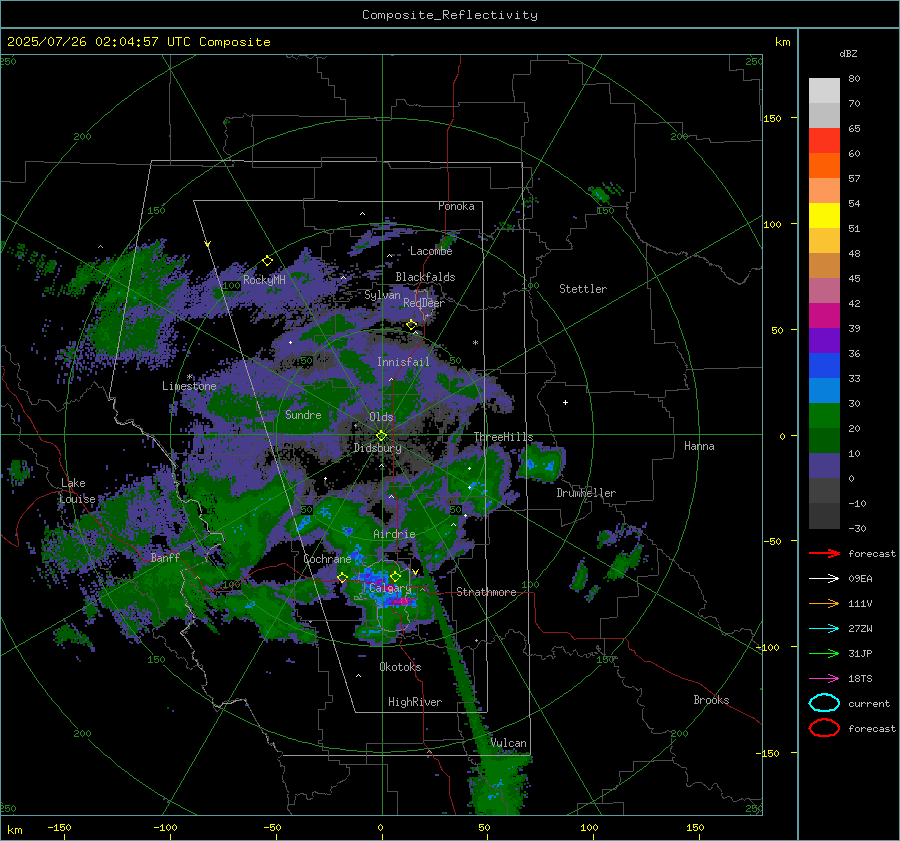
Task: Click the green 31JP arrow legend icon
Action: tap(824, 653)
